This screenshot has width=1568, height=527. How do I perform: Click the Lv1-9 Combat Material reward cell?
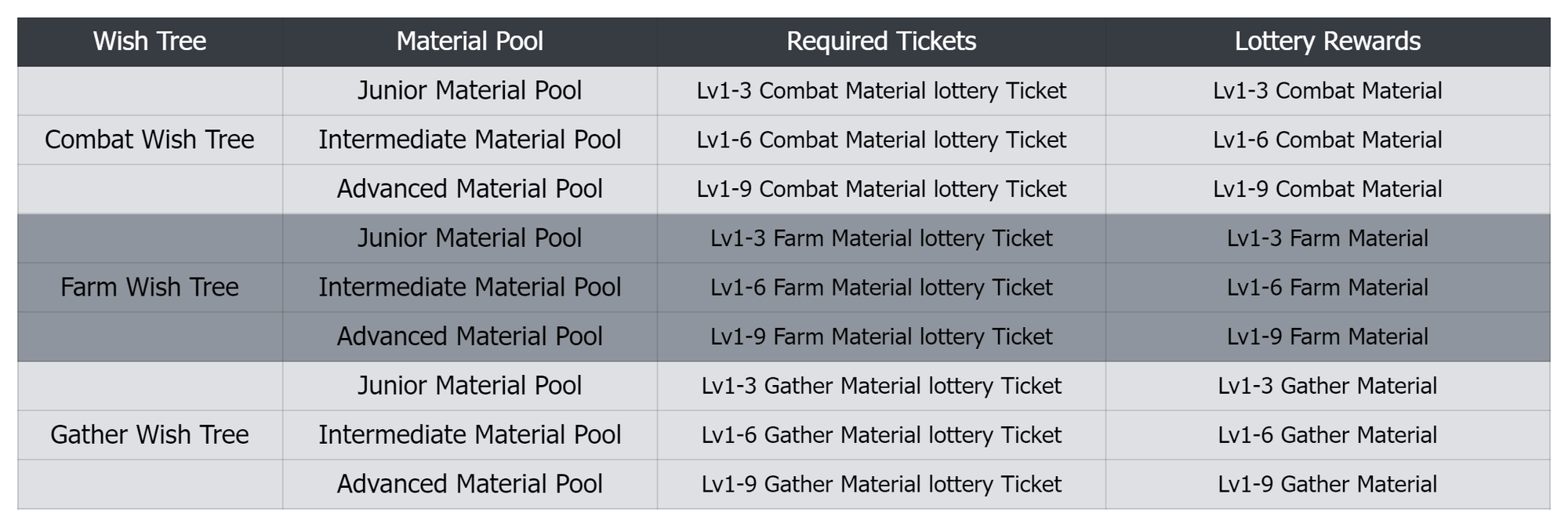tap(1327, 189)
